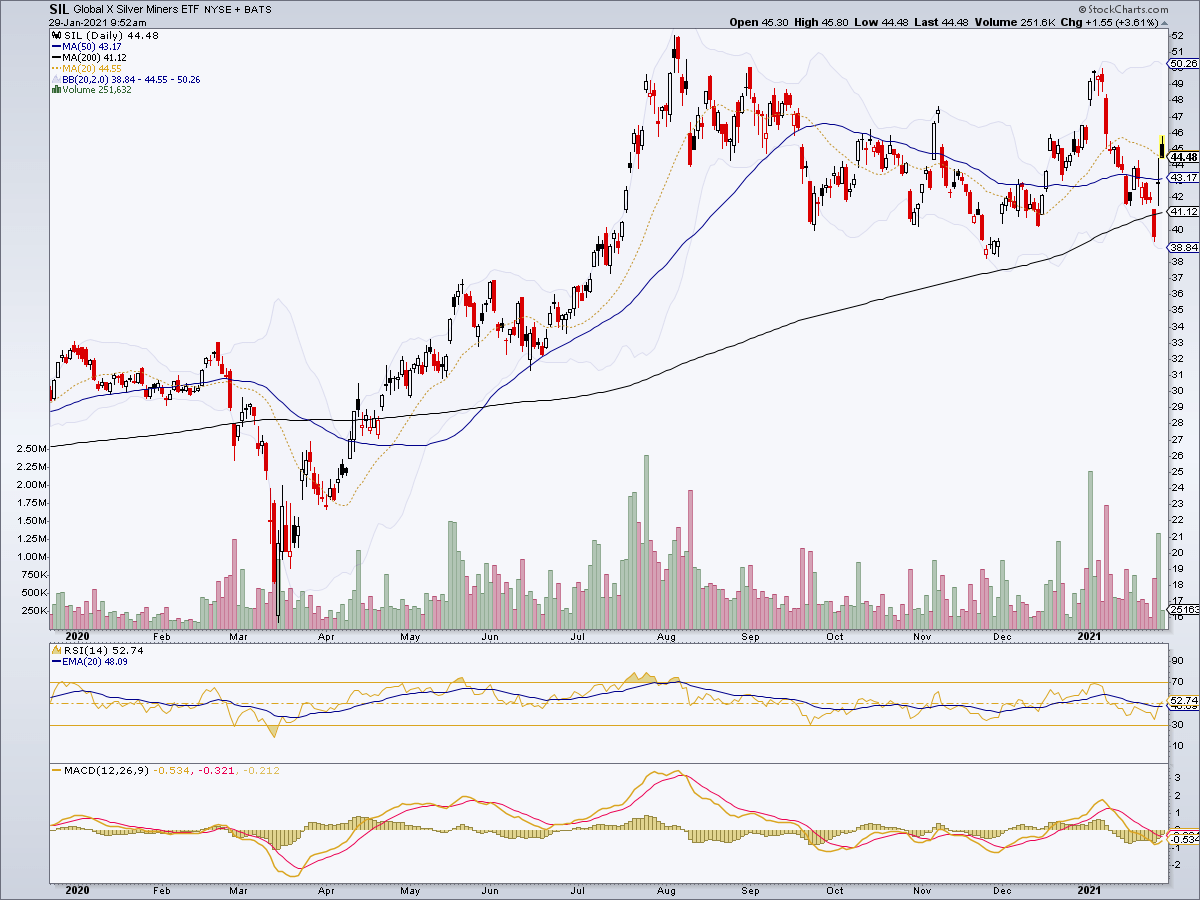Image resolution: width=1200 pixels, height=900 pixels.
Task: Click the 33 label on the price axis
Action: point(1177,342)
